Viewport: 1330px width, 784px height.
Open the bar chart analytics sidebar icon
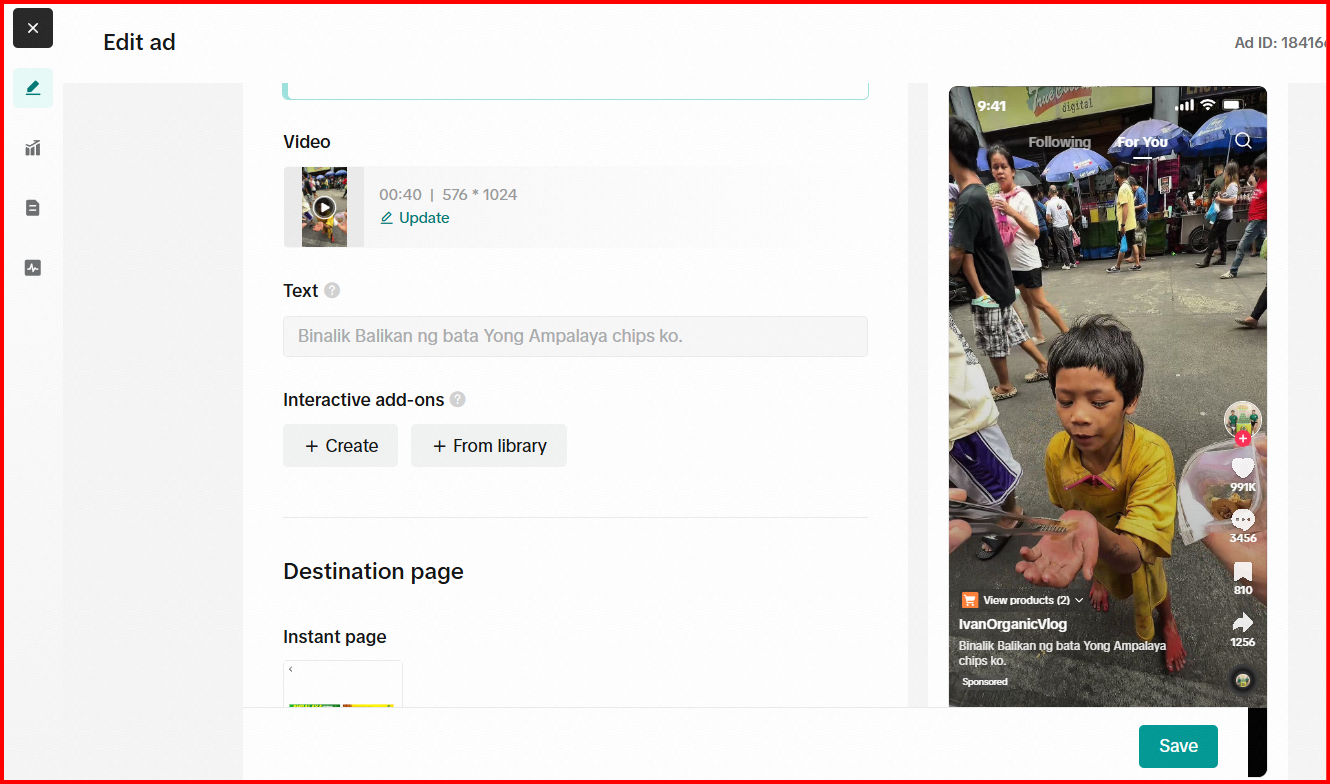point(33,148)
